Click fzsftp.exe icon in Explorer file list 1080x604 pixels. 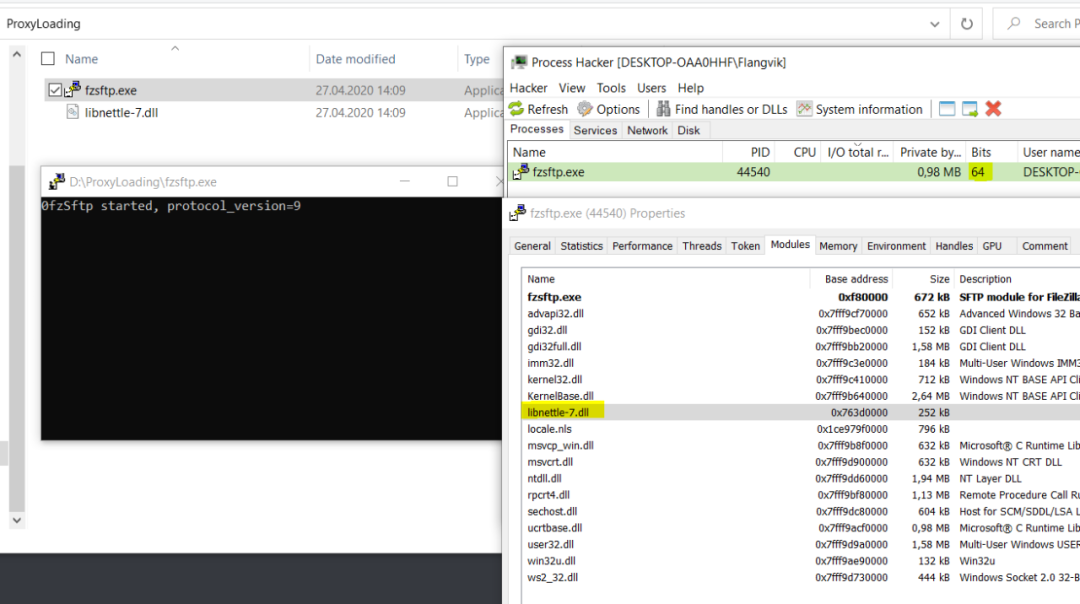pyautogui.click(x=73, y=90)
